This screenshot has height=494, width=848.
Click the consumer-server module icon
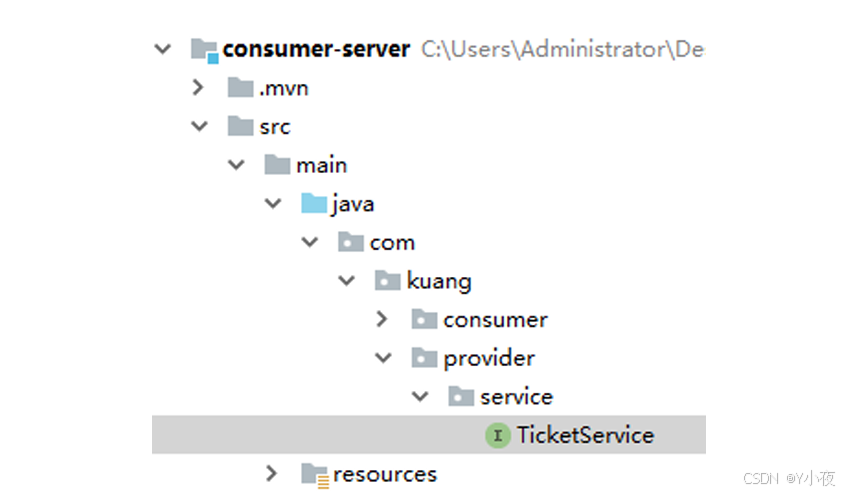tap(204, 49)
